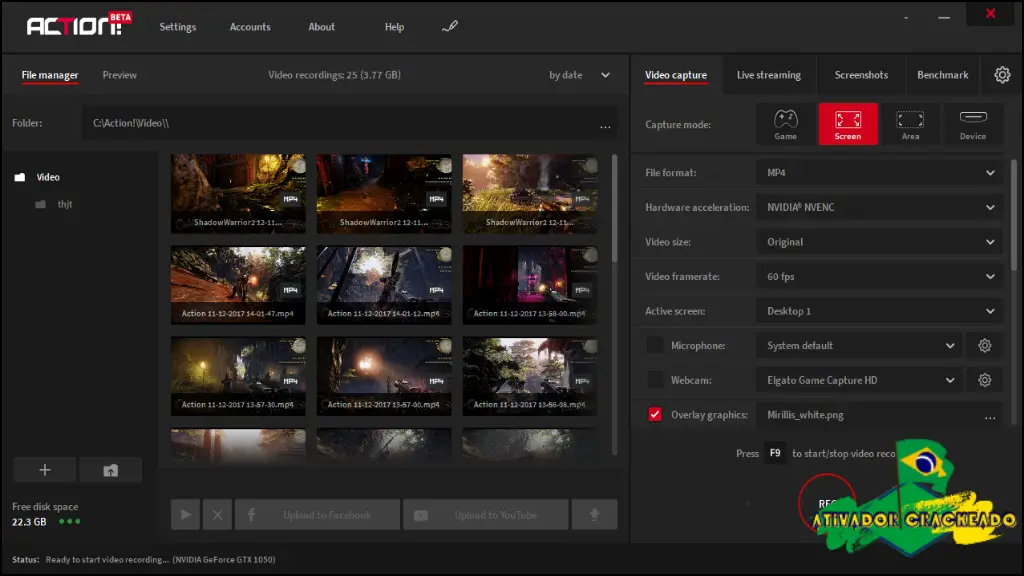Image resolution: width=1024 pixels, height=576 pixels.
Task: Switch to Benchmark tab
Action: point(942,75)
